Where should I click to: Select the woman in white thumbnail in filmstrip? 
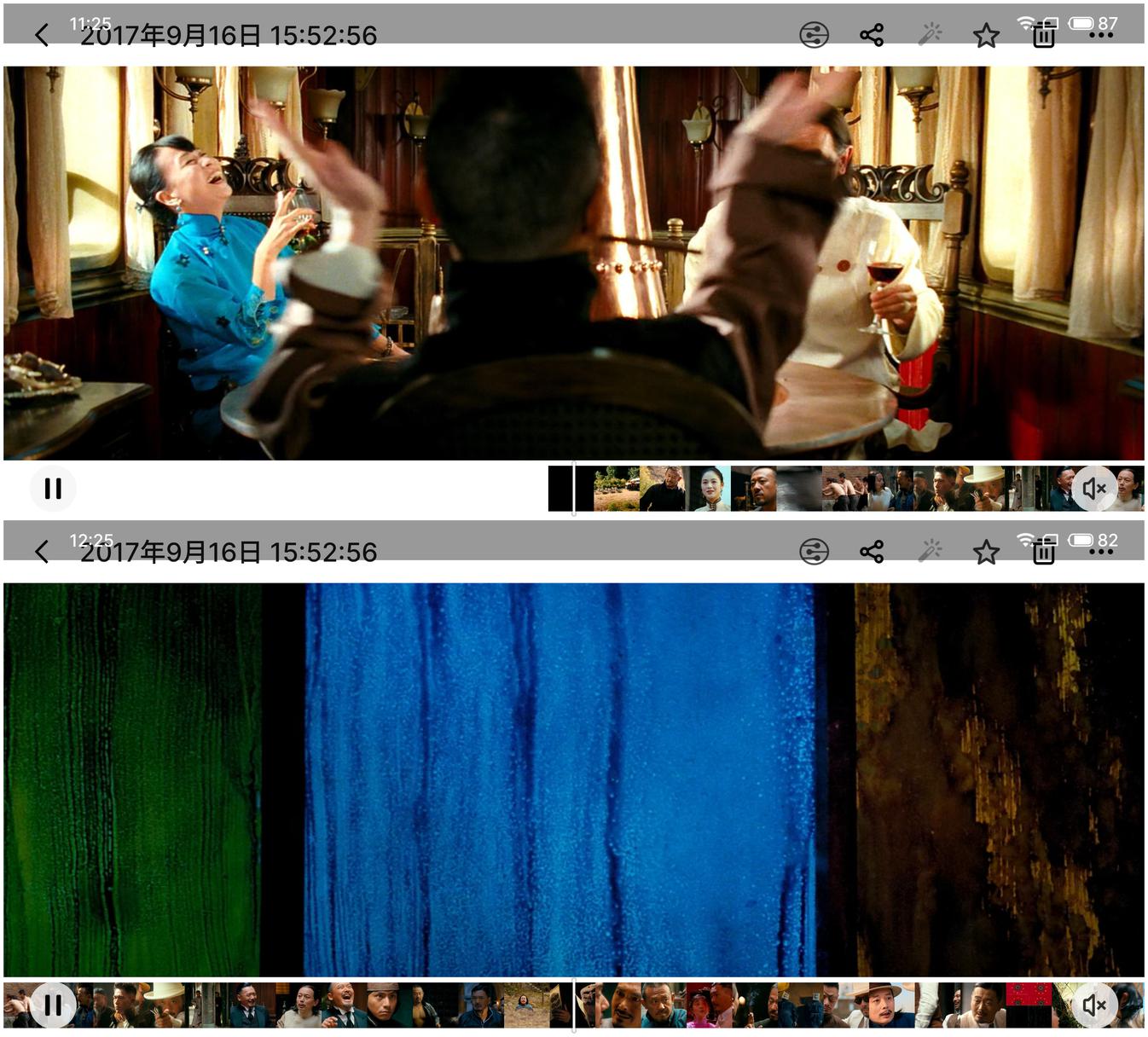[709, 489]
